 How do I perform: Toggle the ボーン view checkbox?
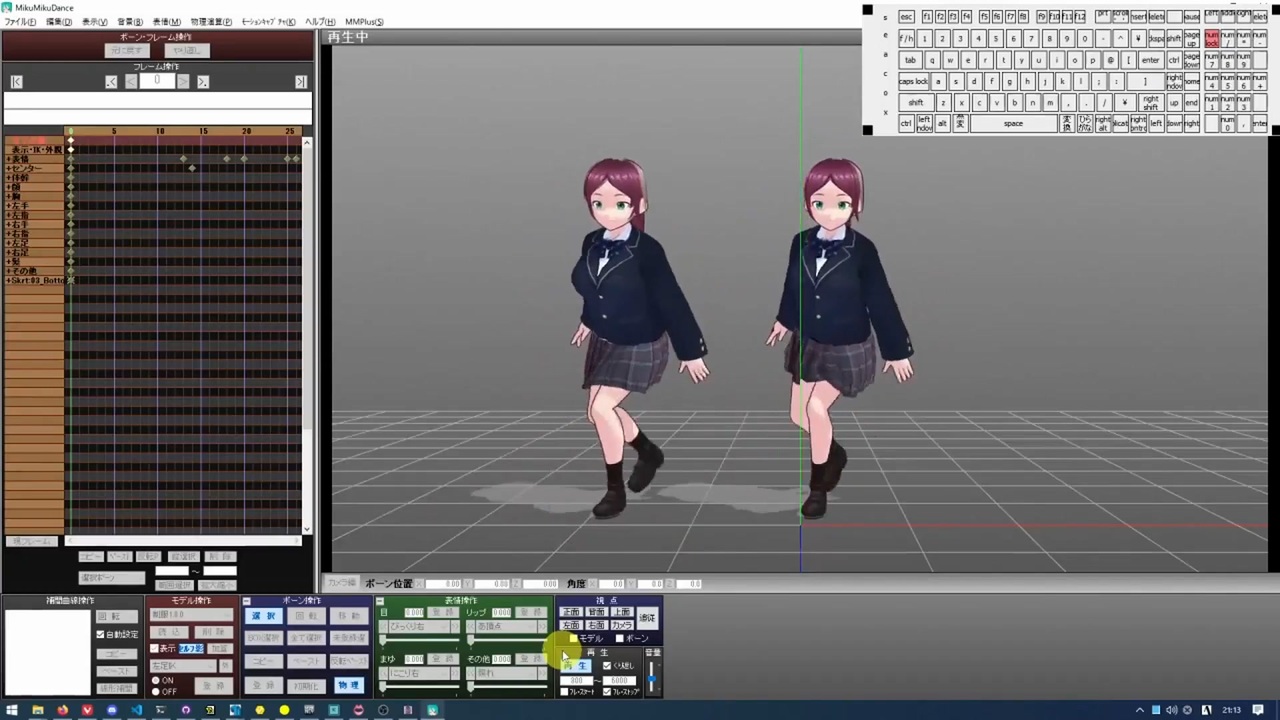[x=620, y=639]
